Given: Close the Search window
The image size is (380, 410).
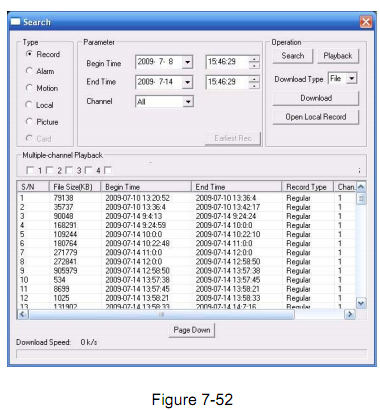Looking at the screenshot, I should click(x=366, y=22).
